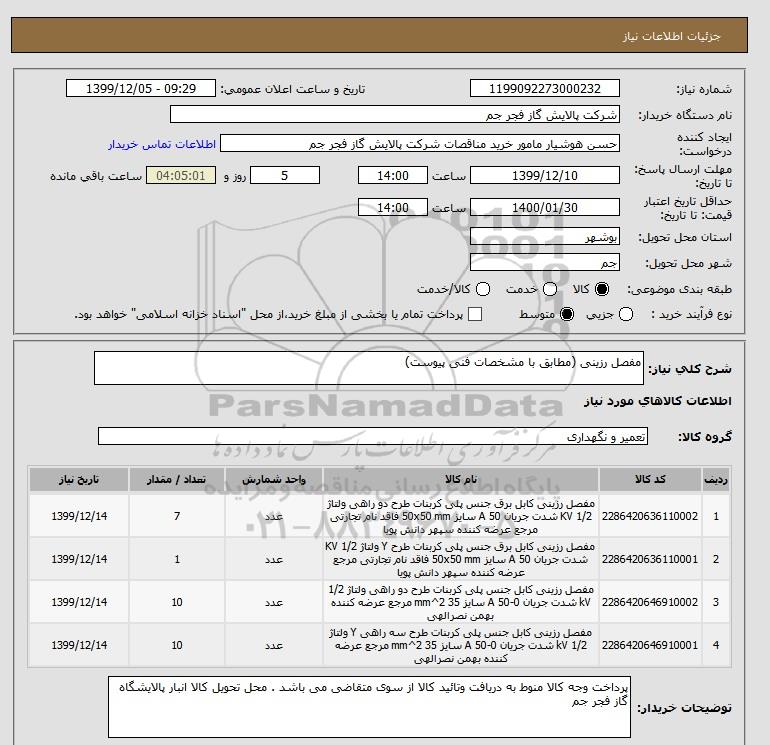This screenshot has width=770, height=745.
Task: Click the remaining time field 04:05:01
Action: (x=181, y=175)
